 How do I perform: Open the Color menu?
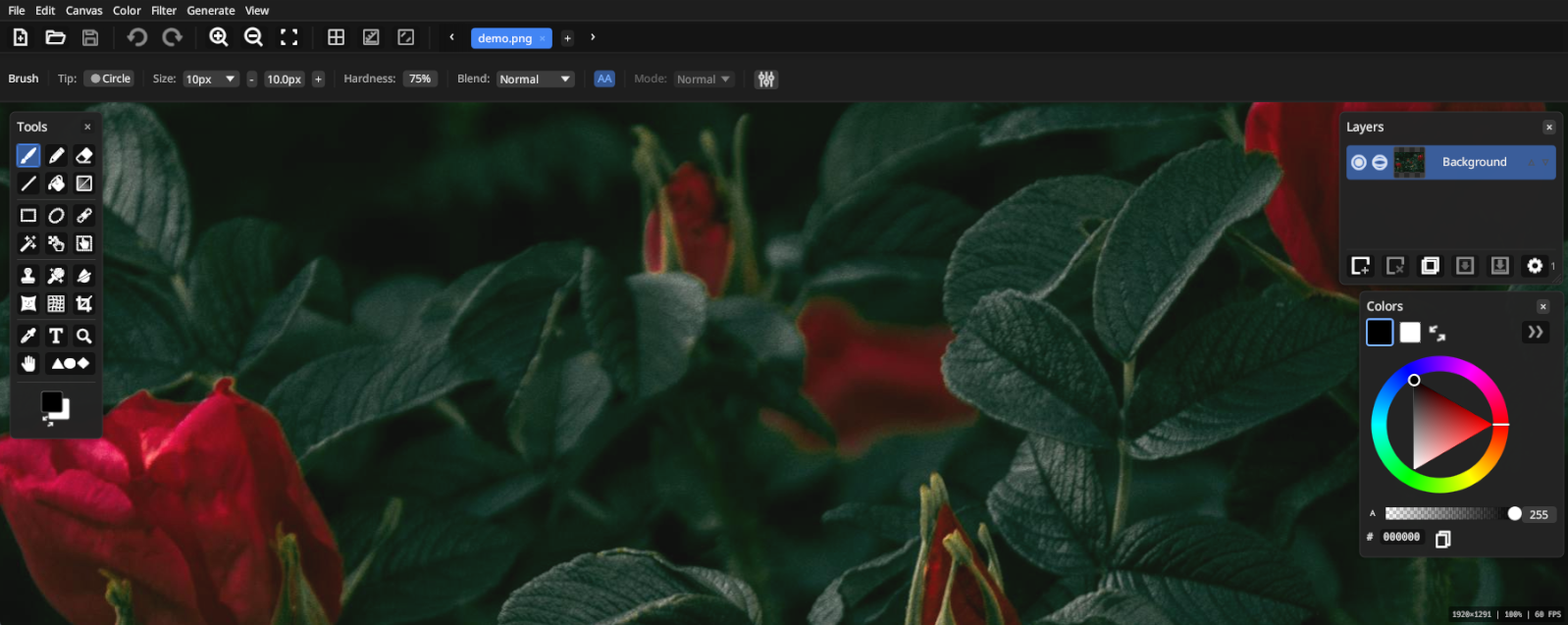coord(127,11)
